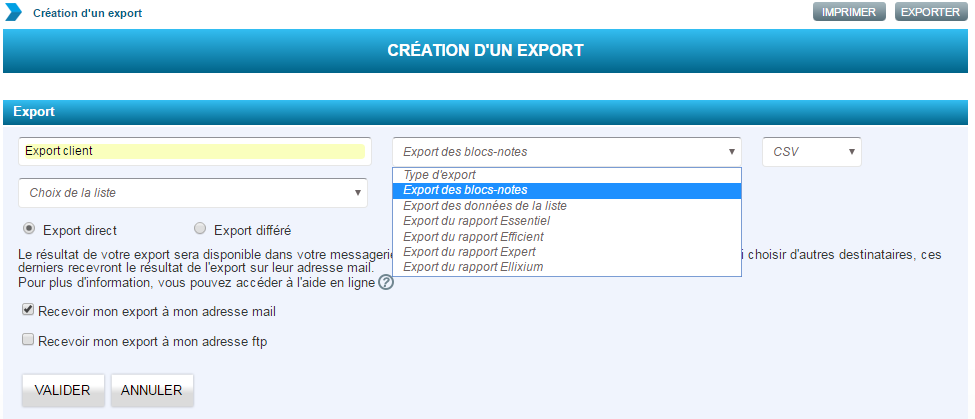Screen dimensions: 975x419
Task: Uncheck Recevoir mon export à mon adresse mail
Action: tap(29, 311)
